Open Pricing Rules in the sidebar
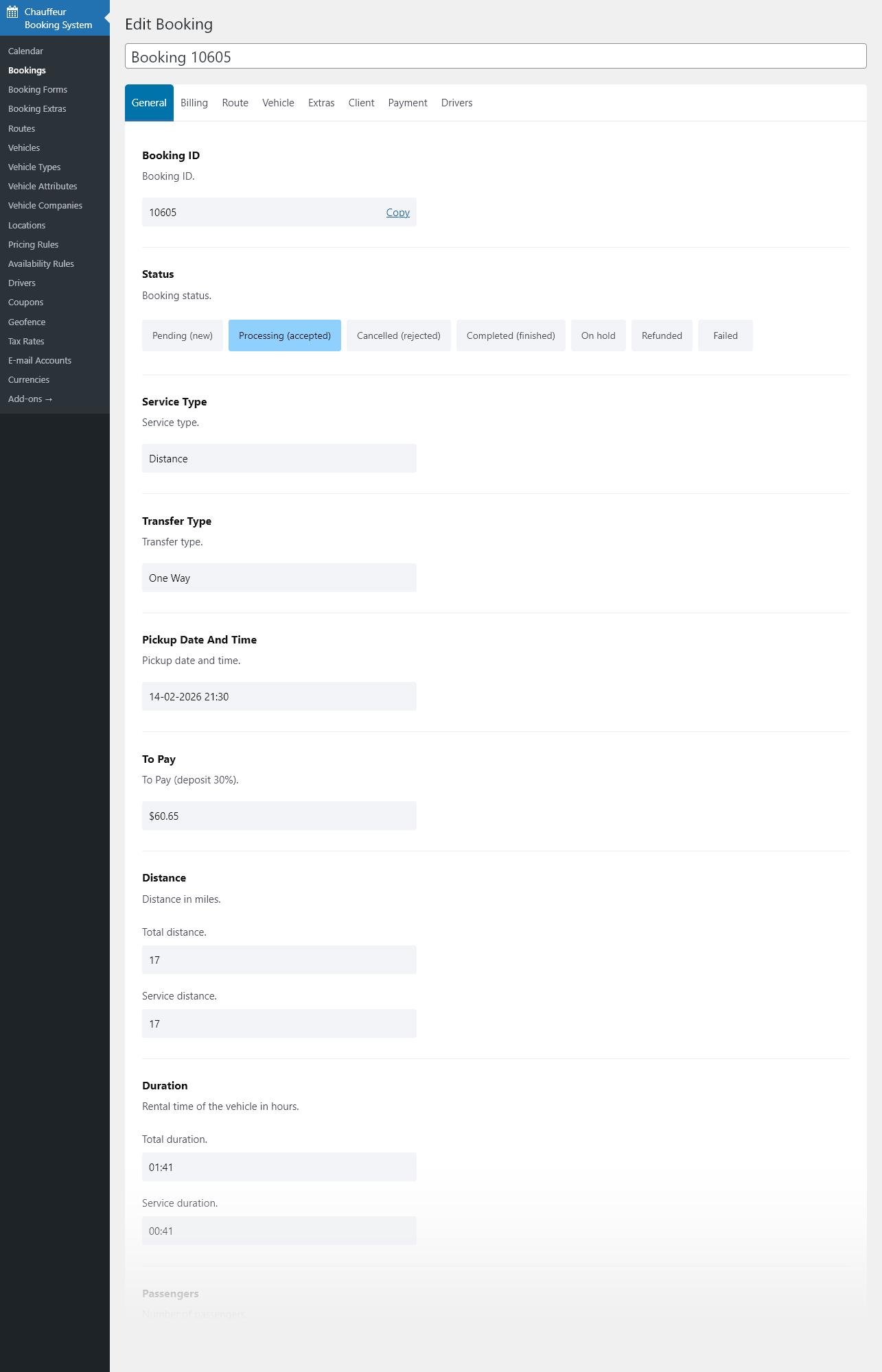Screen dimensions: 882x1372 click(33, 245)
